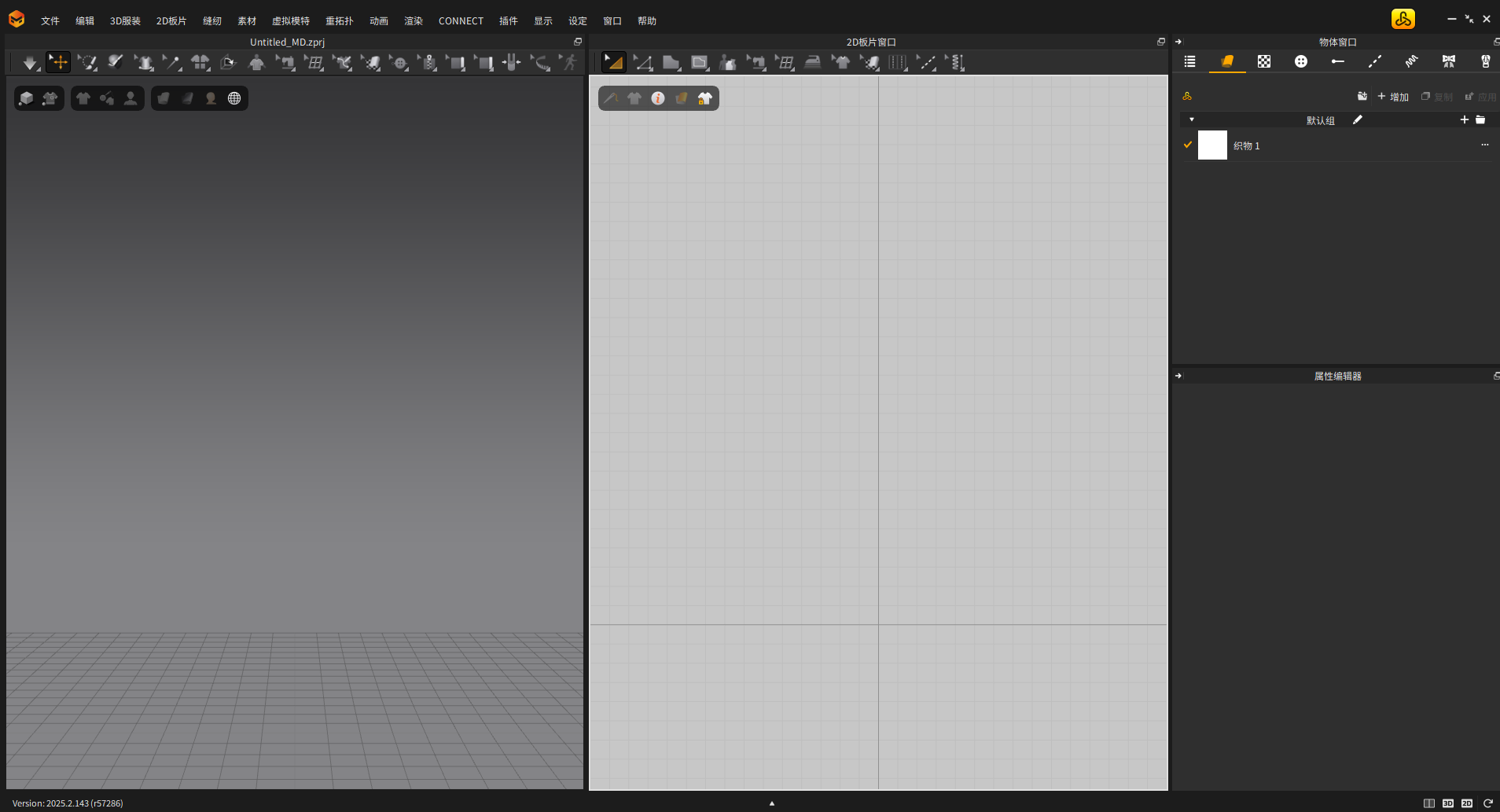This screenshot has height=812, width=1500.
Task: Toggle the checkmark next to 织物 1
Action: [1187, 145]
